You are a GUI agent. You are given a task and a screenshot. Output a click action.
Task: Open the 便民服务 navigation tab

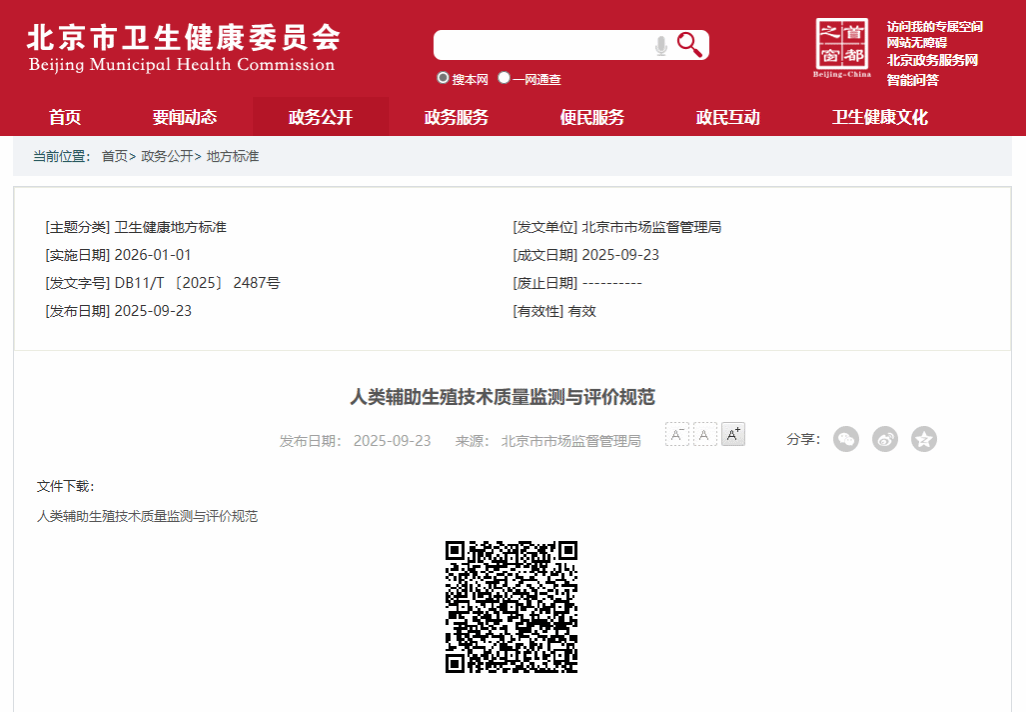(592, 117)
